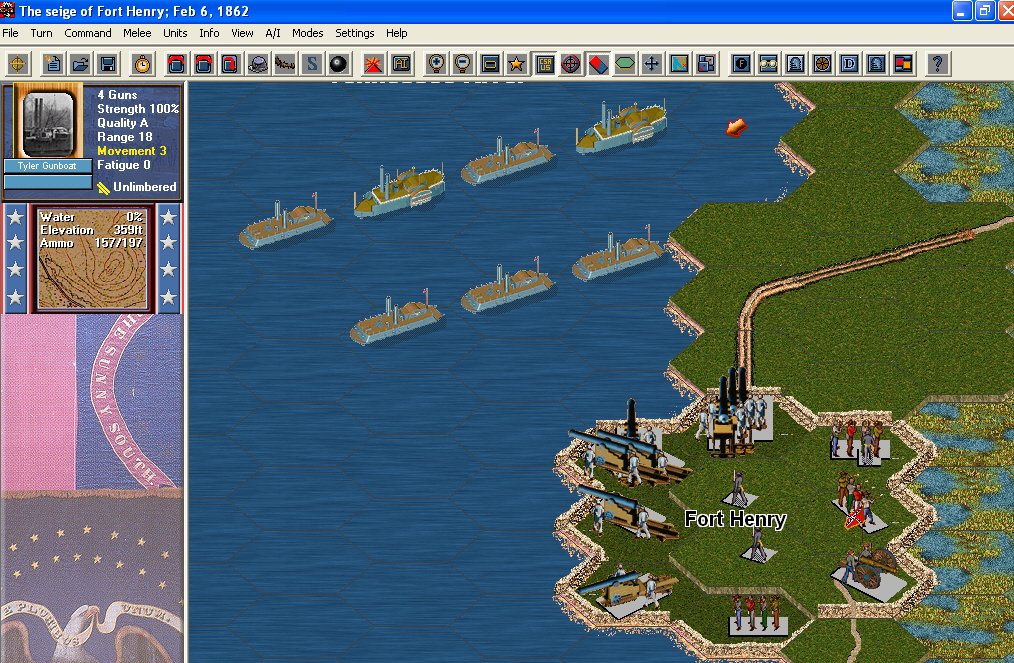The width and height of the screenshot is (1014, 663).
Task: Click the Tyler Gunboat unit name label
Action: pos(48,166)
